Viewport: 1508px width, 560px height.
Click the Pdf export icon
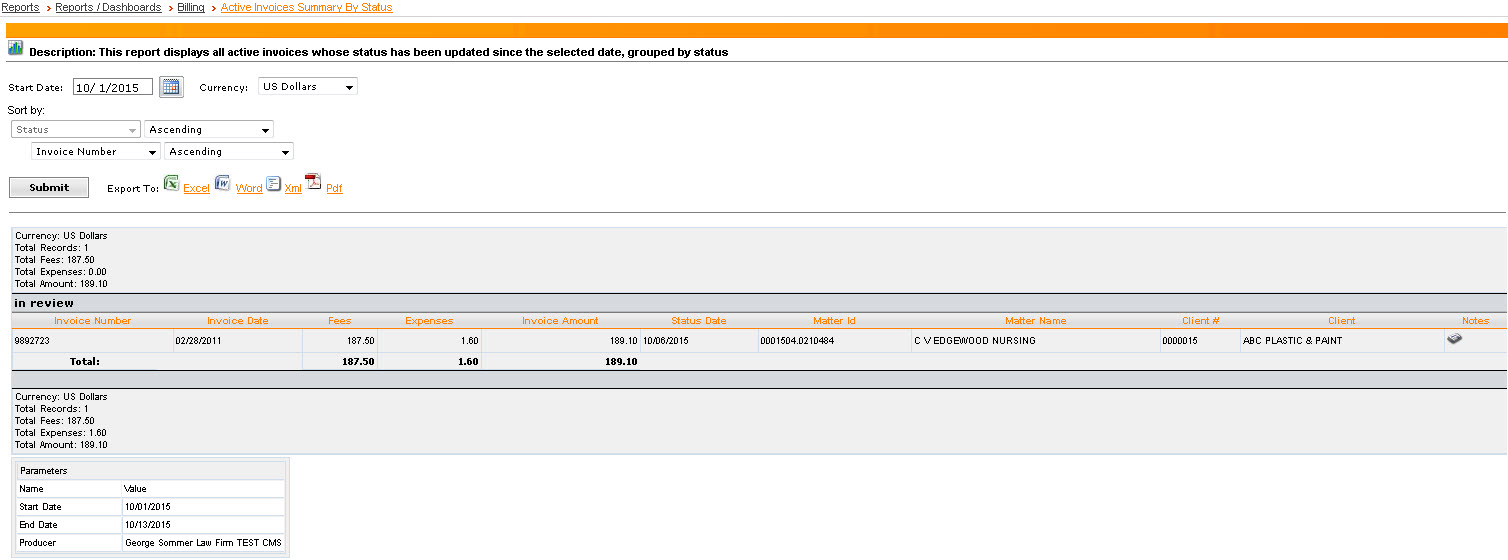coord(313,182)
